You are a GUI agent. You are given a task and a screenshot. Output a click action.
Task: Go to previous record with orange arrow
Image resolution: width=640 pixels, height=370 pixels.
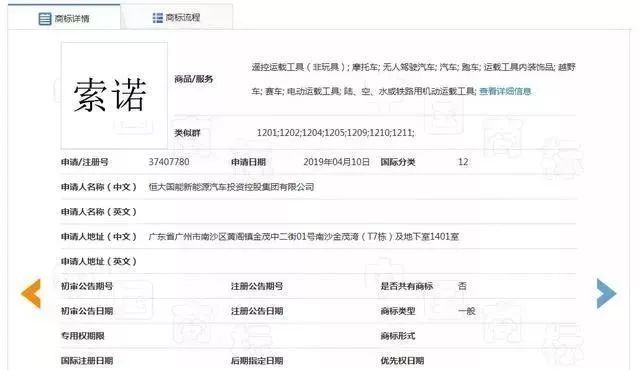coord(31,293)
